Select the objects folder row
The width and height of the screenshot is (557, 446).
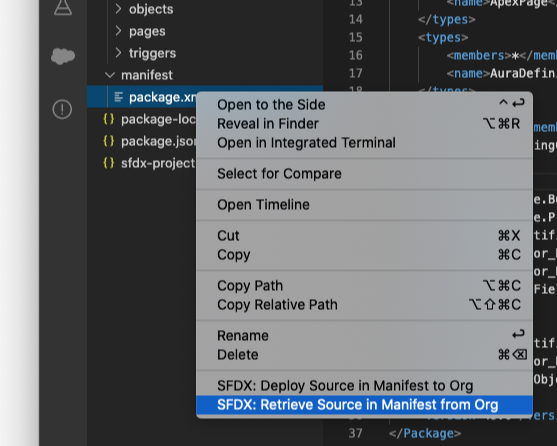(205, 9)
